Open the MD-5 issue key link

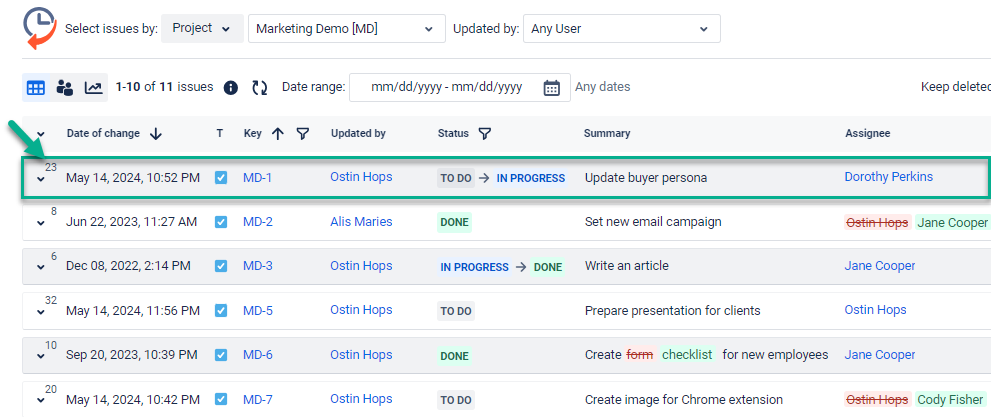pyautogui.click(x=257, y=310)
